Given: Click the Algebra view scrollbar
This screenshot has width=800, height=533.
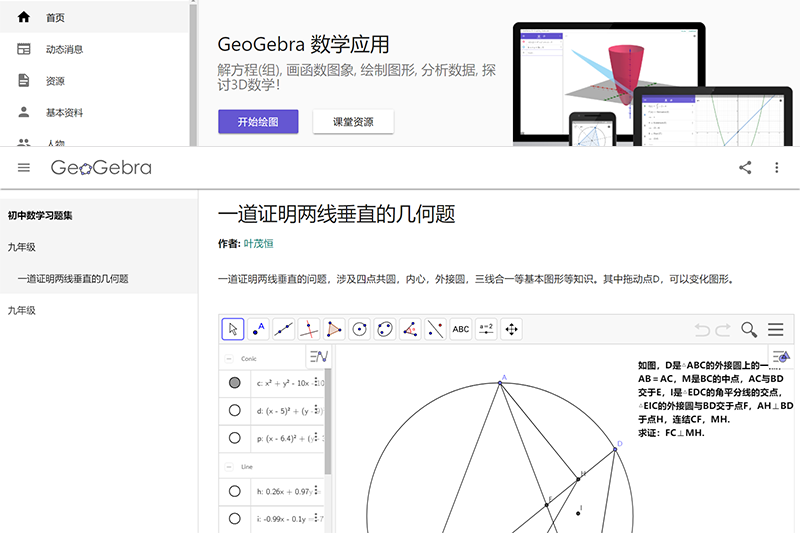Looking at the screenshot, I should click(328, 421).
